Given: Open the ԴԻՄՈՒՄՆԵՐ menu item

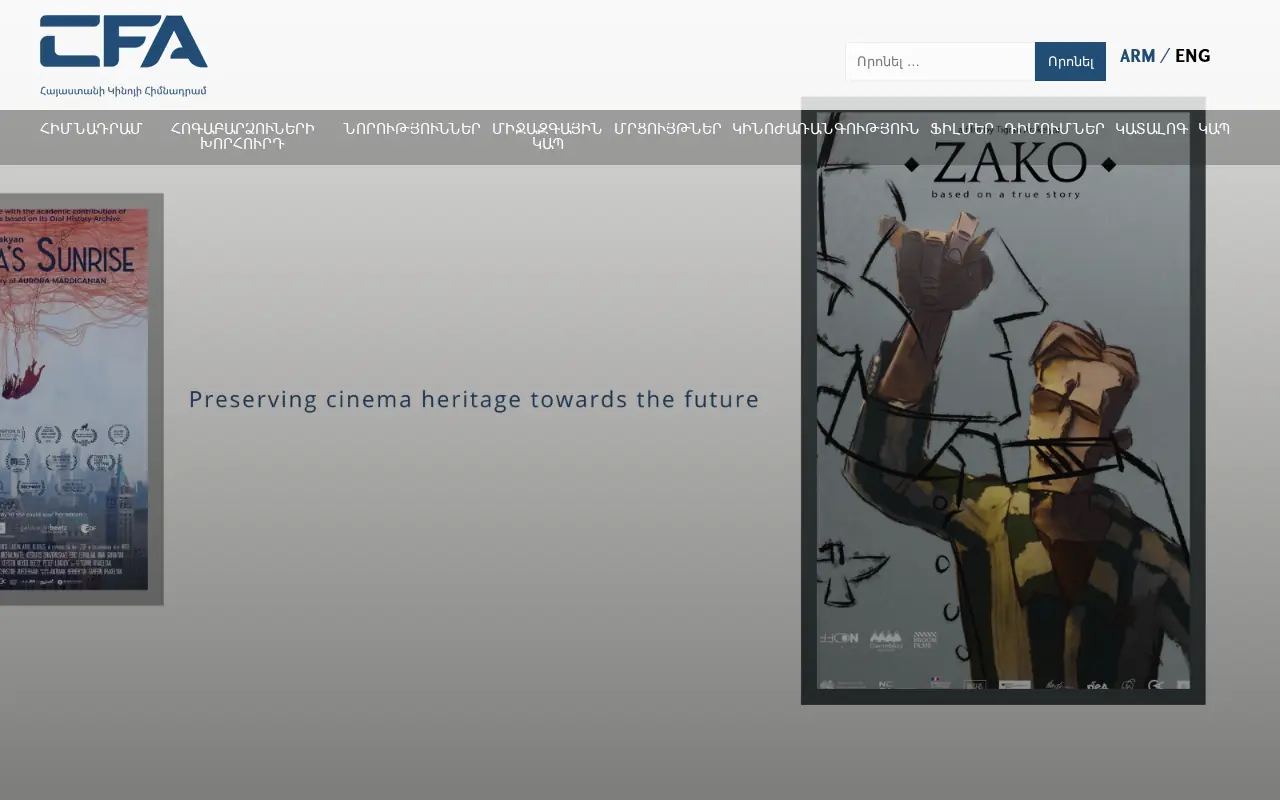Looking at the screenshot, I should tap(1055, 128).
